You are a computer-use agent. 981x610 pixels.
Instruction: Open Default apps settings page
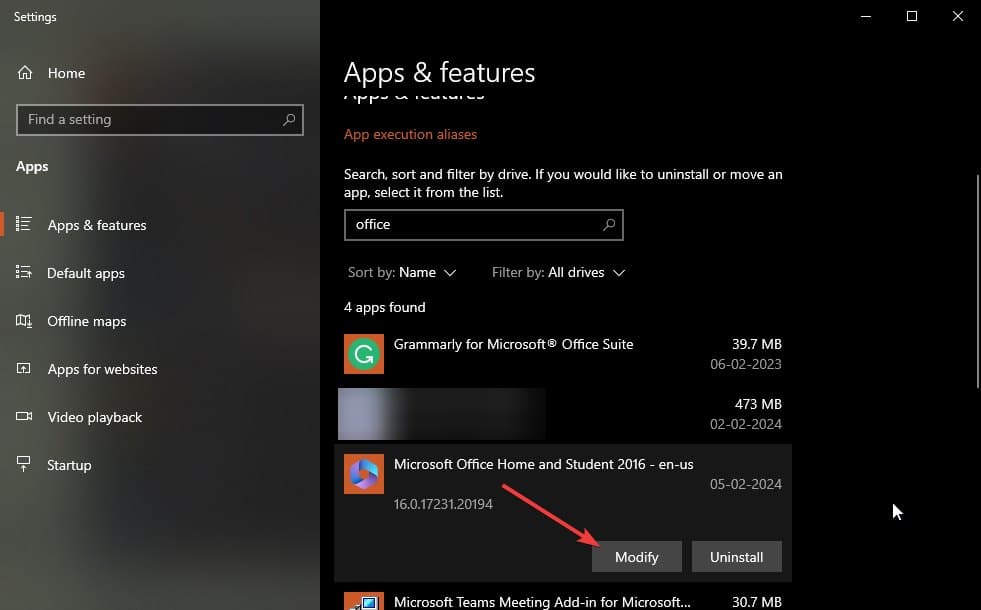pos(86,273)
